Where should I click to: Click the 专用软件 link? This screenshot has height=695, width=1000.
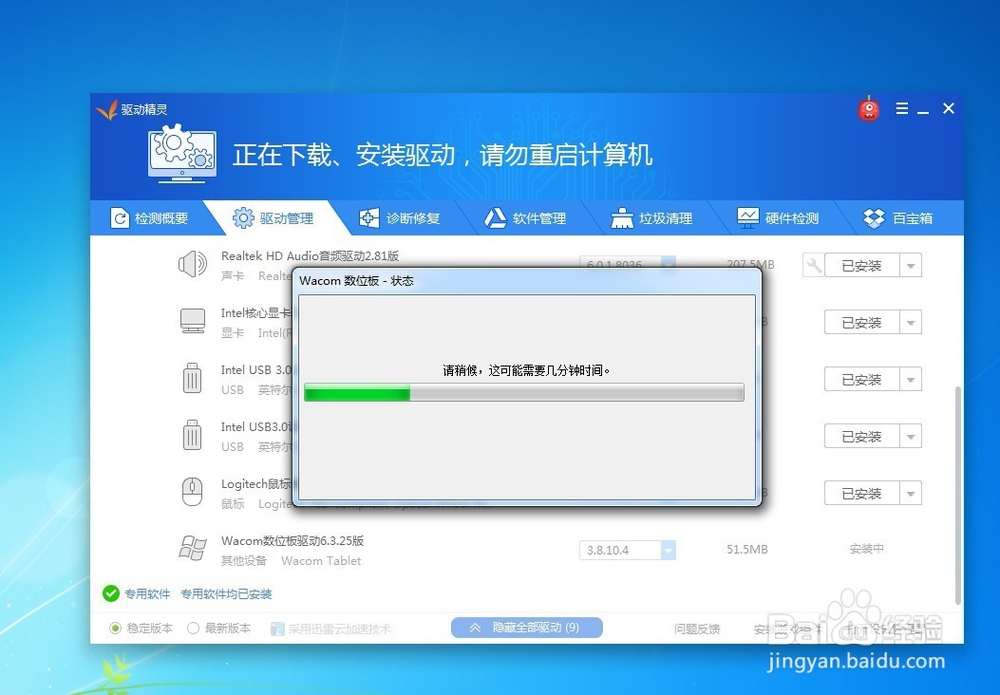(x=147, y=594)
